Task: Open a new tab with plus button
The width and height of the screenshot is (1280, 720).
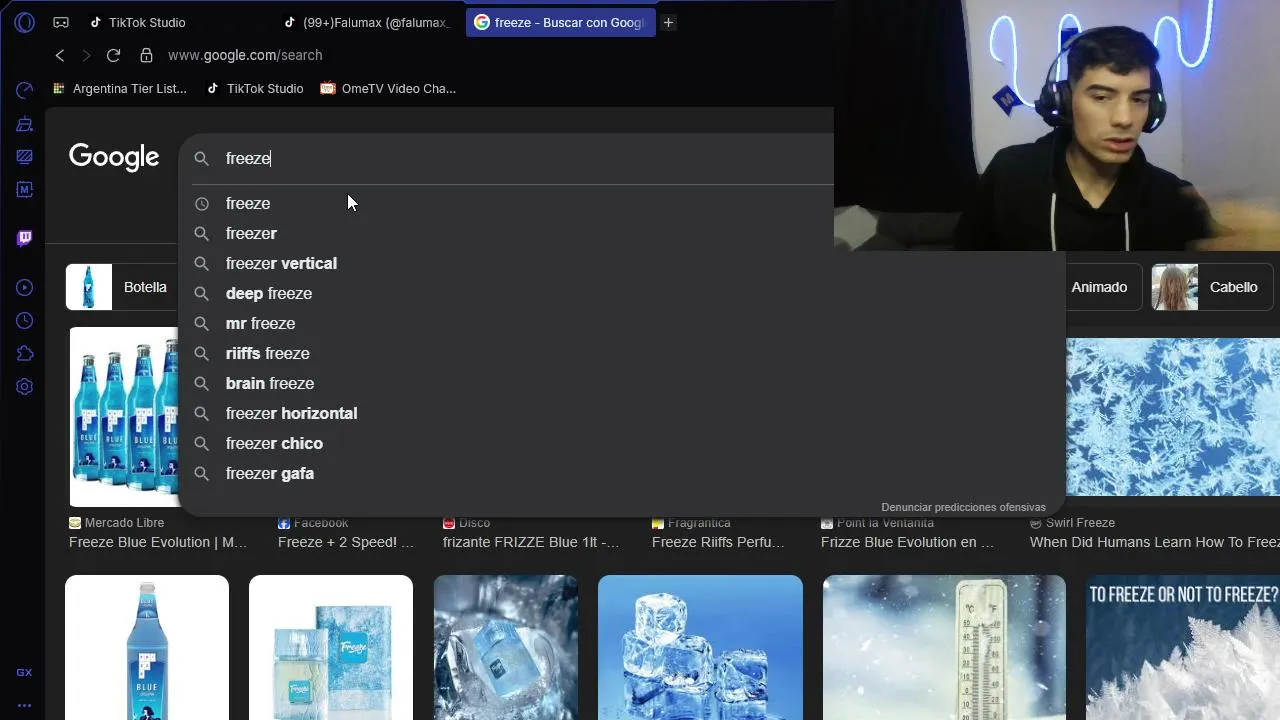Action: tap(668, 22)
